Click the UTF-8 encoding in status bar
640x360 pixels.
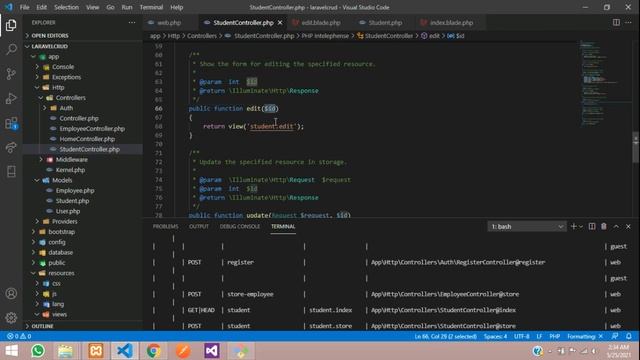tap(522, 336)
